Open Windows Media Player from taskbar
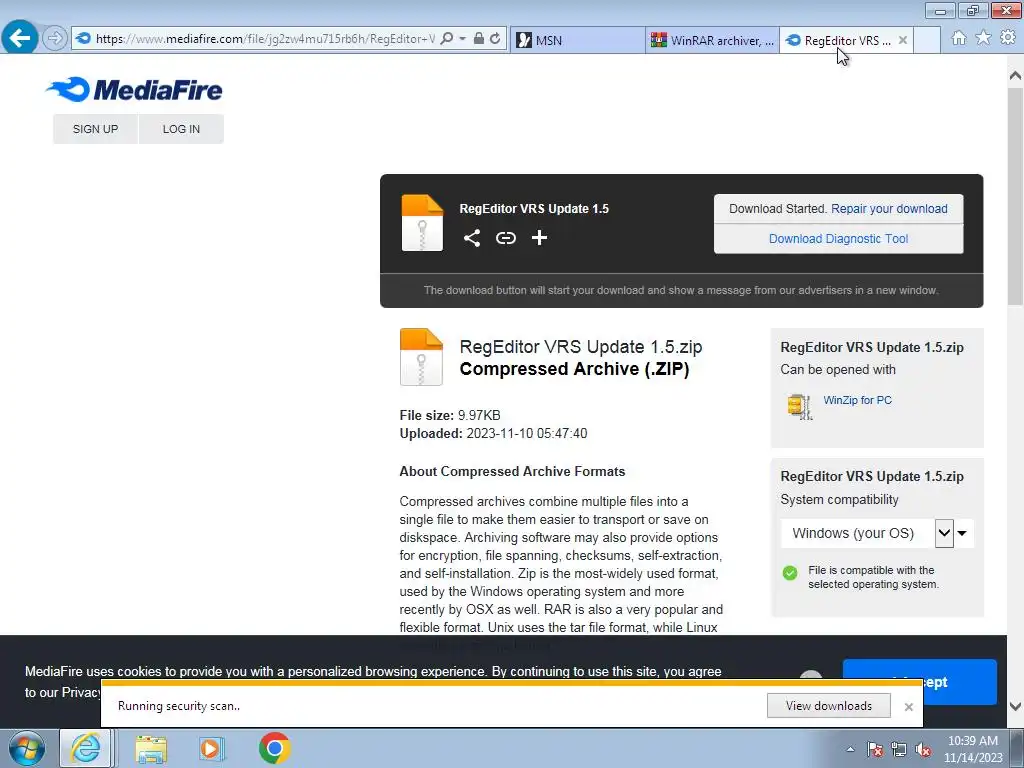The width and height of the screenshot is (1024, 768). coord(210,748)
